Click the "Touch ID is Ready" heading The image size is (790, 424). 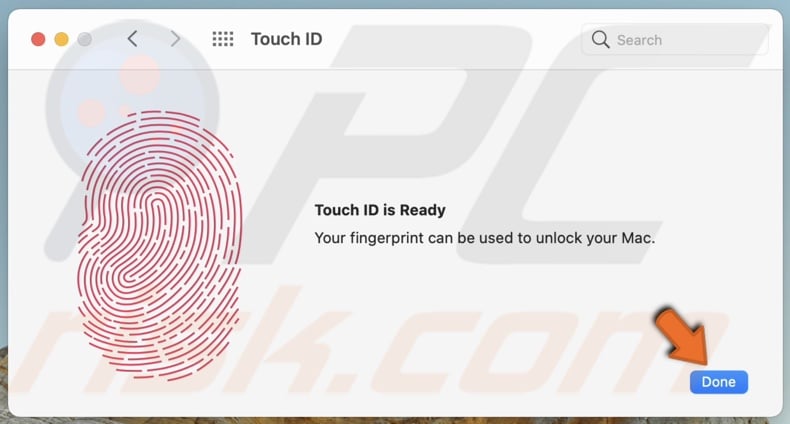click(380, 210)
